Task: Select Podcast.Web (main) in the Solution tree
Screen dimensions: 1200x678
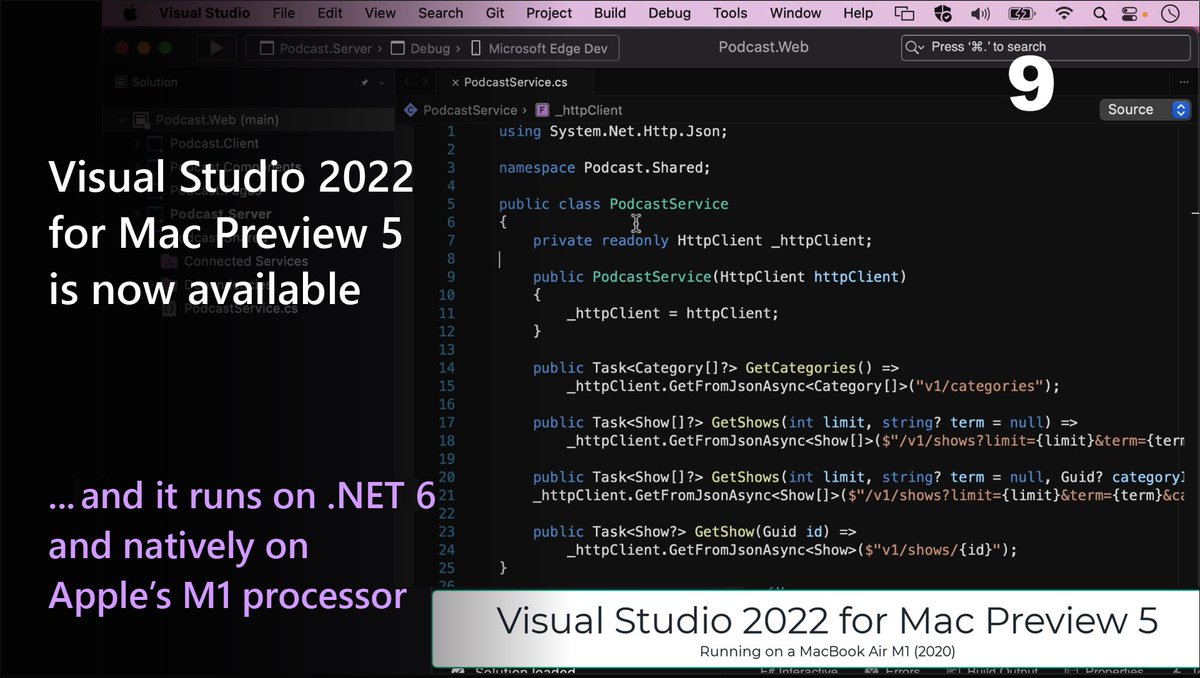Action: click(x=217, y=120)
